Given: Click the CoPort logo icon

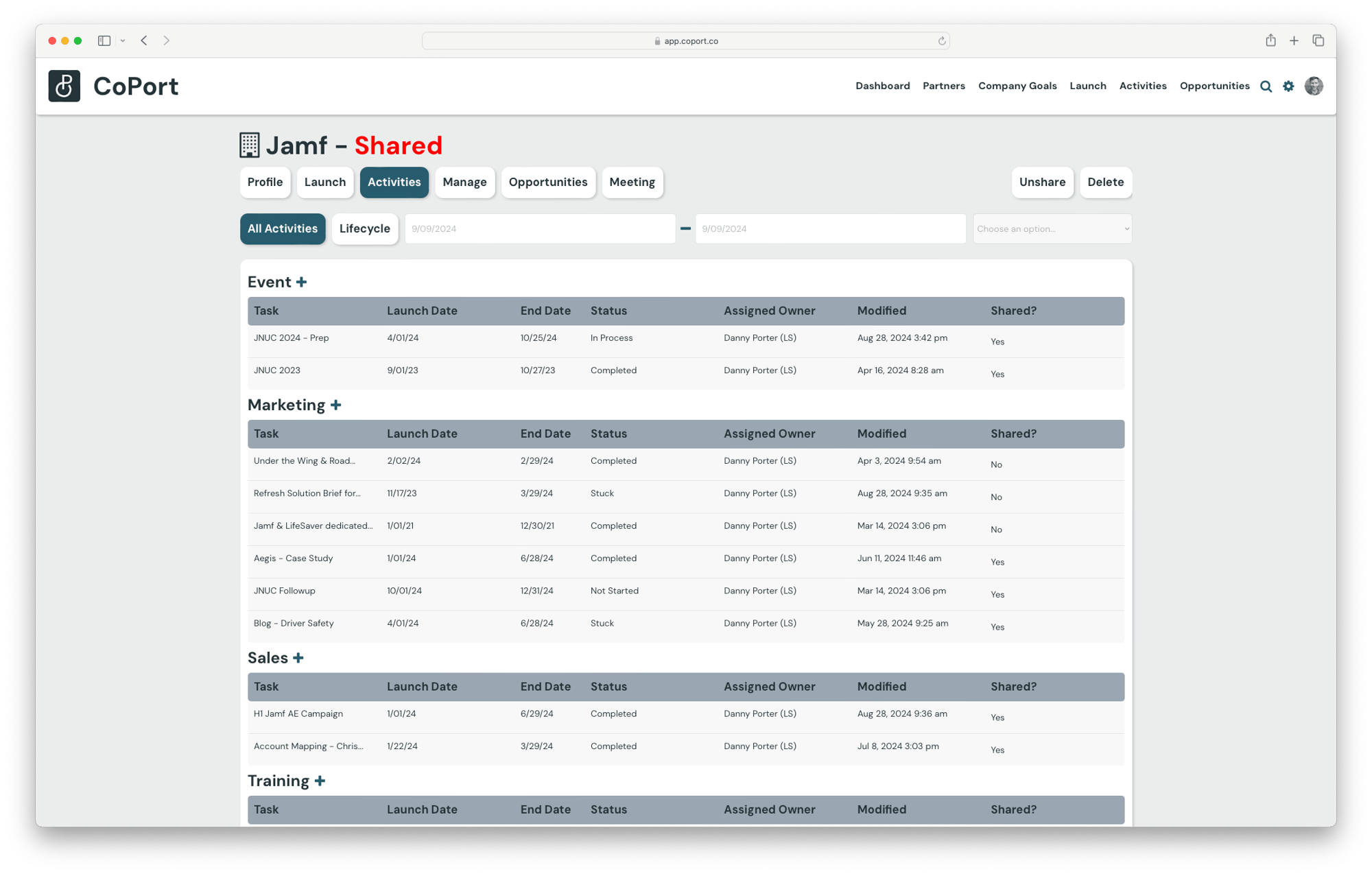Looking at the screenshot, I should (64, 86).
